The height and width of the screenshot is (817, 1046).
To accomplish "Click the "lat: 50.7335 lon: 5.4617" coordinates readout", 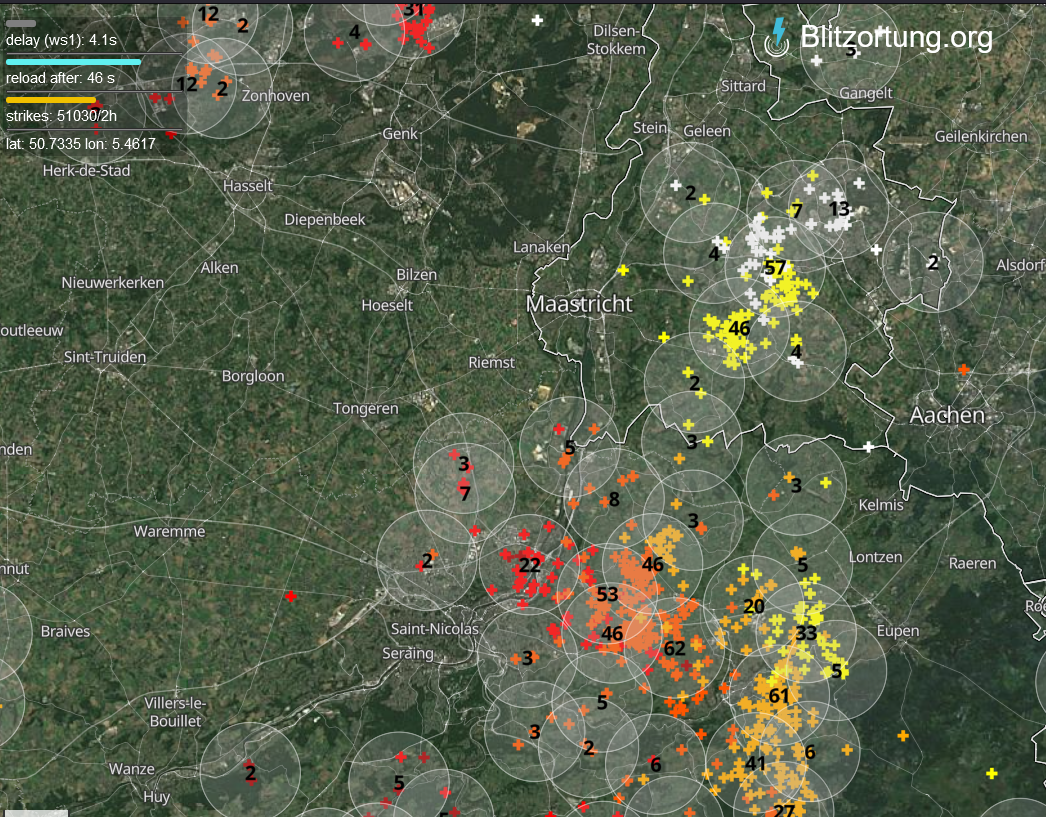I will click(81, 144).
